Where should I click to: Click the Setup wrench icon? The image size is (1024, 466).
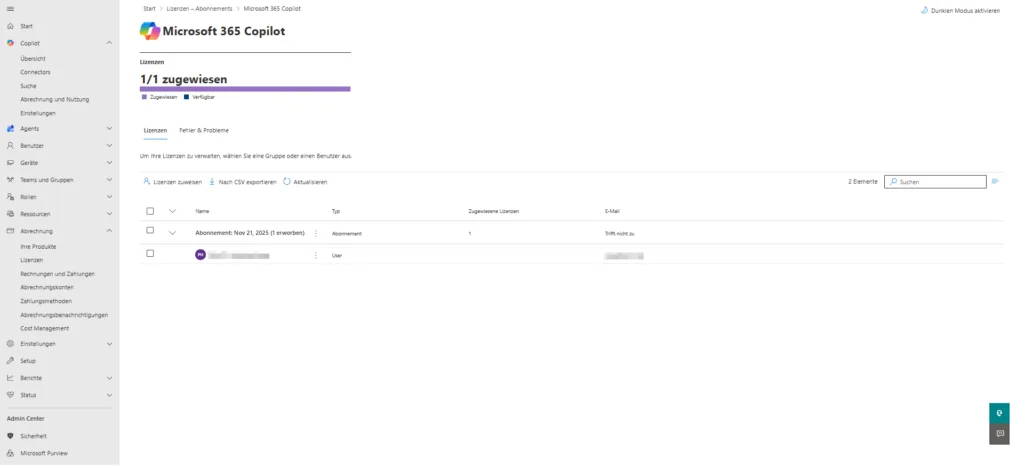[x=10, y=361]
